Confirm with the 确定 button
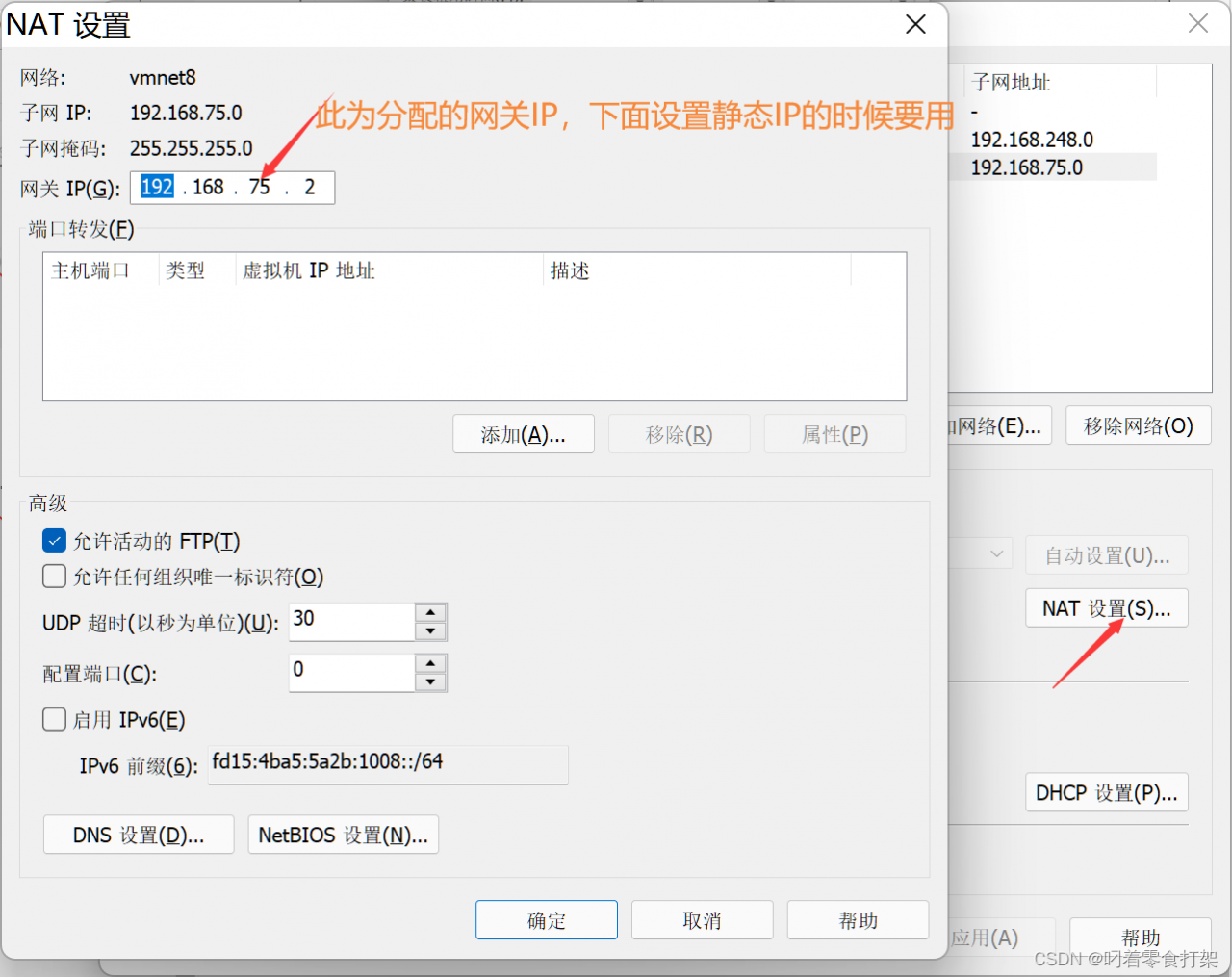1232x977 pixels. pyautogui.click(x=547, y=920)
